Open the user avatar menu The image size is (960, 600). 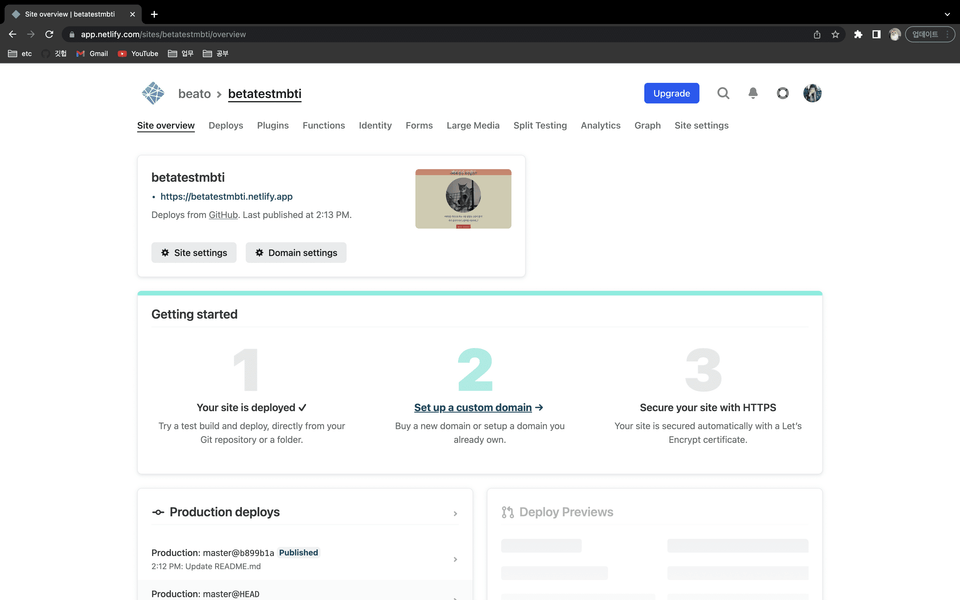tap(812, 93)
